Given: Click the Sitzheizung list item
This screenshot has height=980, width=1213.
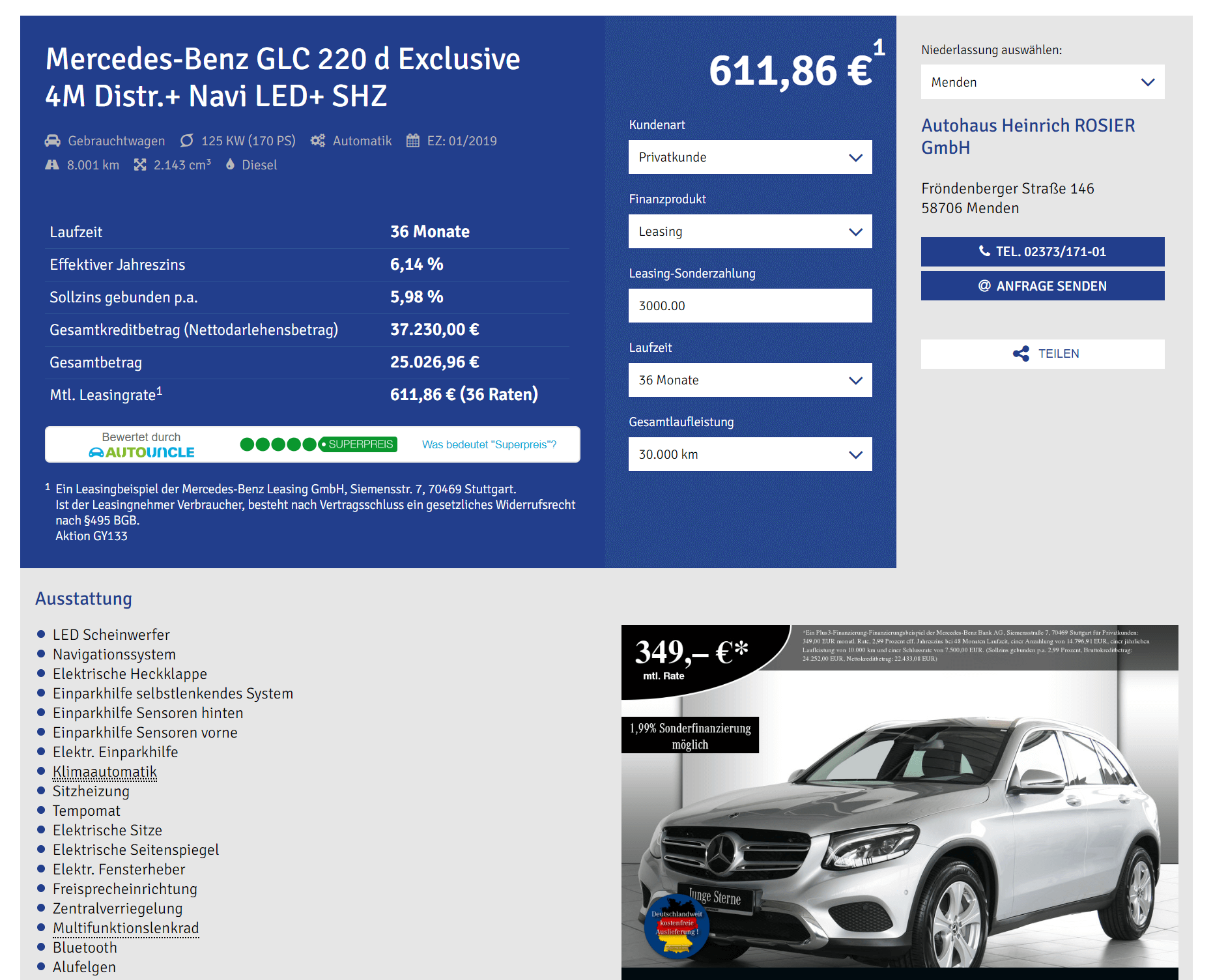Looking at the screenshot, I should pos(91,791).
